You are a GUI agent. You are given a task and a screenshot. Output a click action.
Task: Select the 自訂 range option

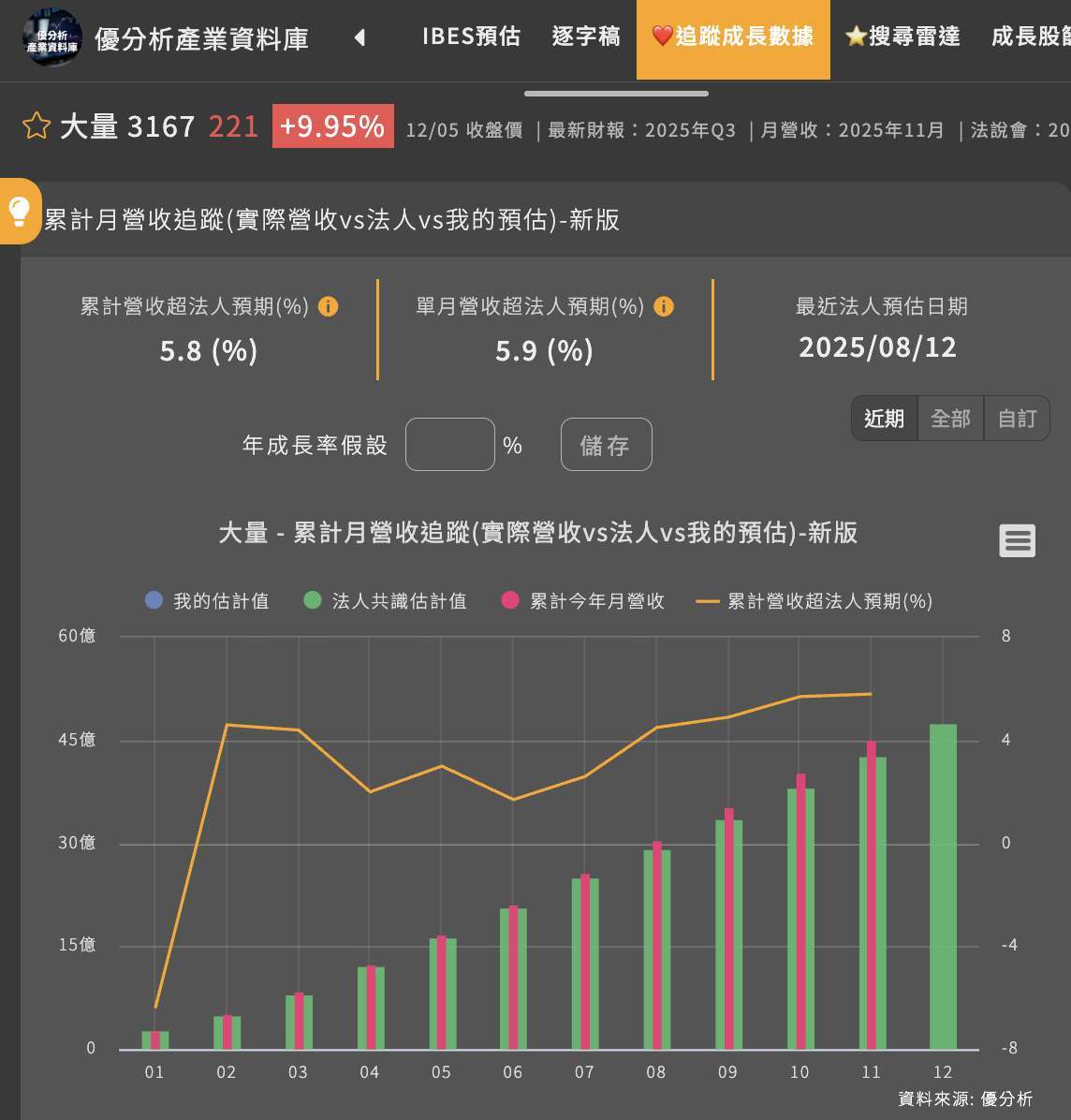[1017, 419]
